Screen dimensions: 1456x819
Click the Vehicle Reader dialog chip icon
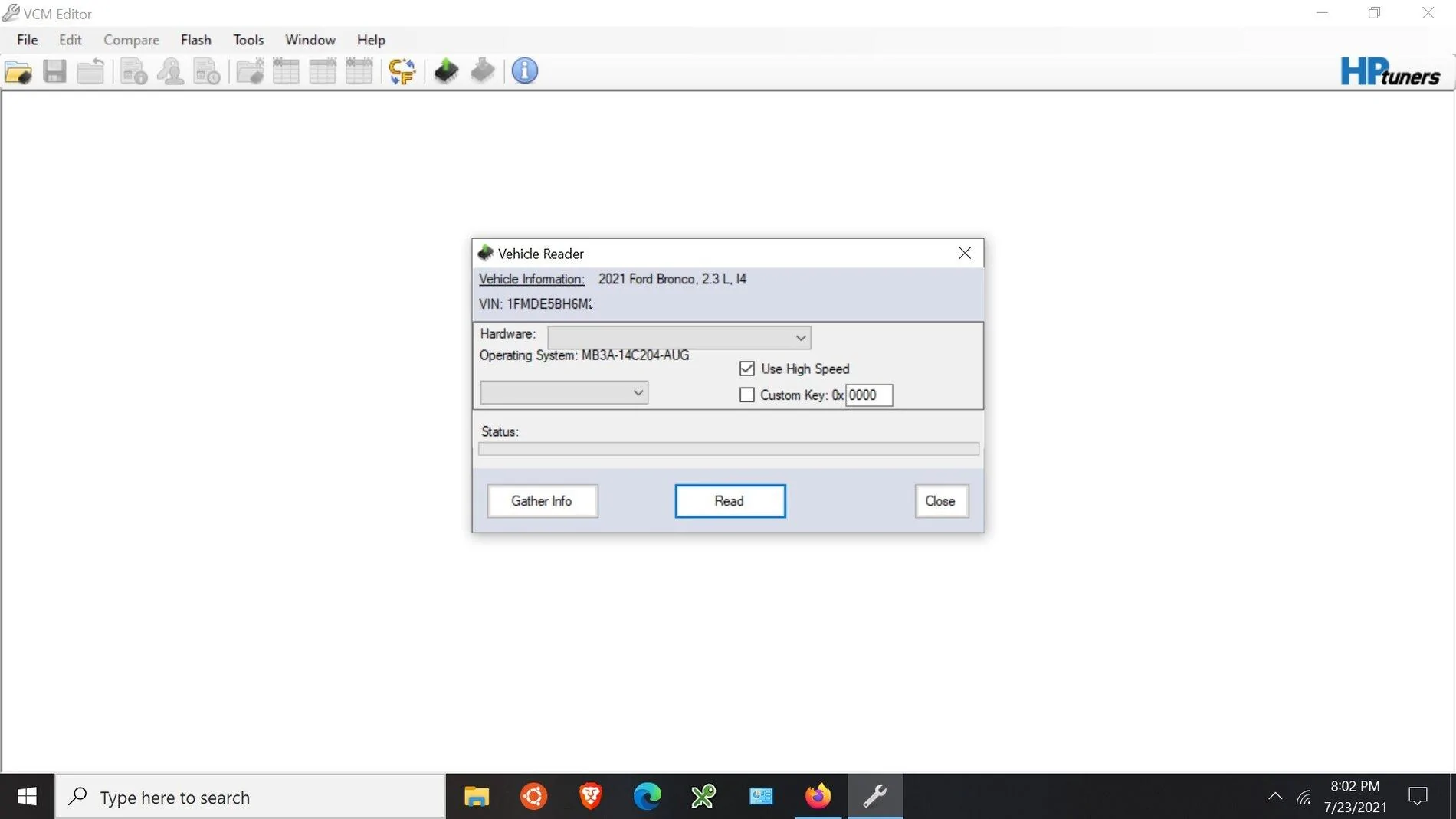[485, 253]
